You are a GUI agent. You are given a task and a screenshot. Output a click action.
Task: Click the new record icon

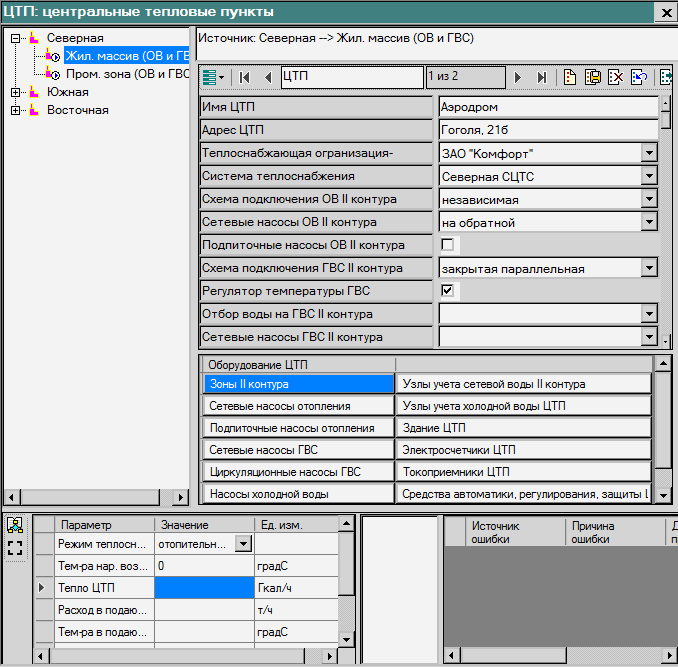point(570,77)
